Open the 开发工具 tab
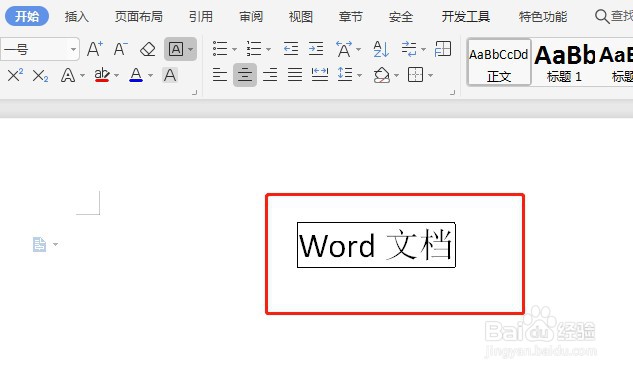This screenshot has width=633, height=373. pyautogui.click(x=465, y=17)
